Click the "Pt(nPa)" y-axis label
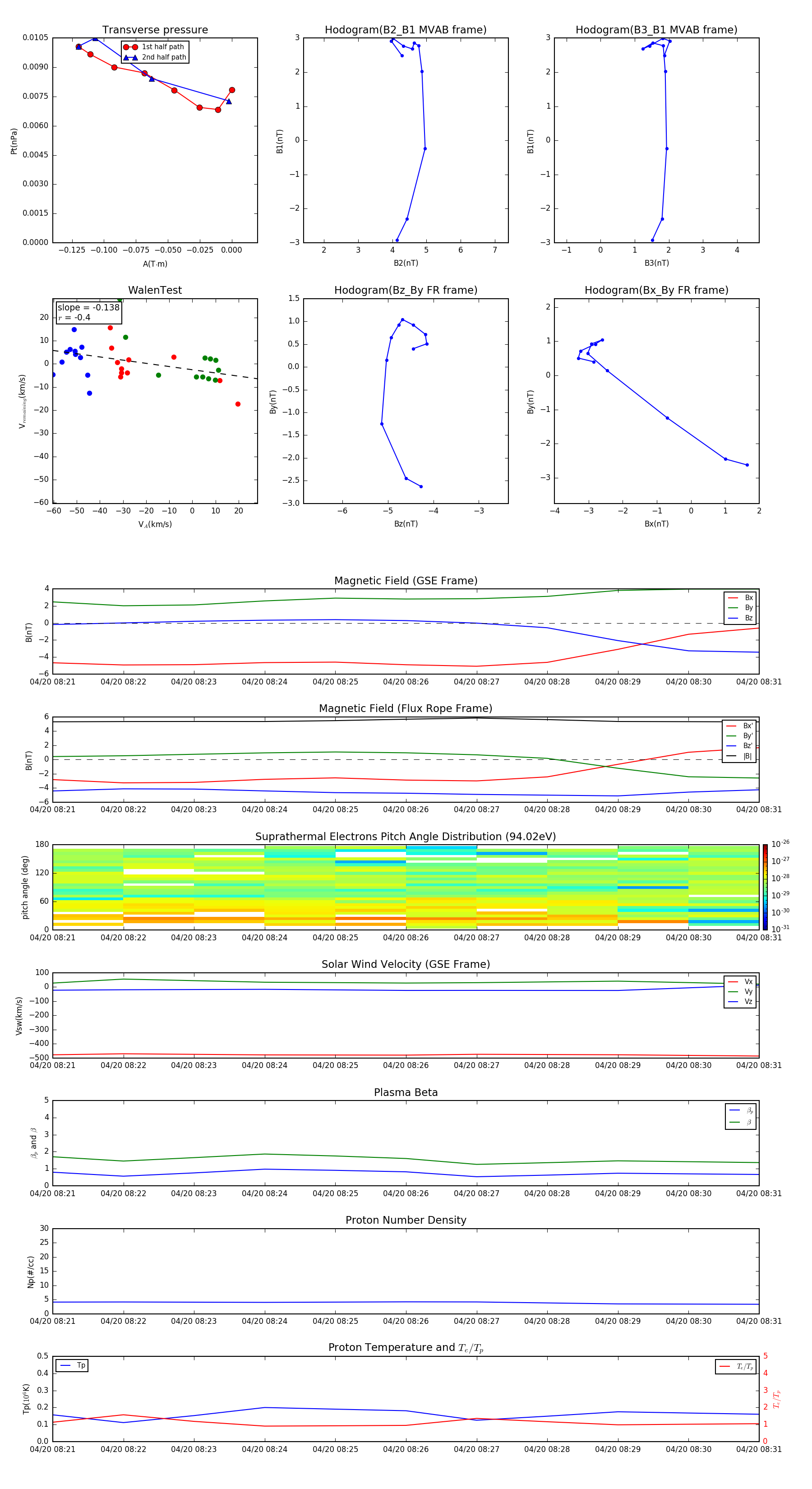The width and height of the screenshot is (812, 1489). [x=13, y=140]
